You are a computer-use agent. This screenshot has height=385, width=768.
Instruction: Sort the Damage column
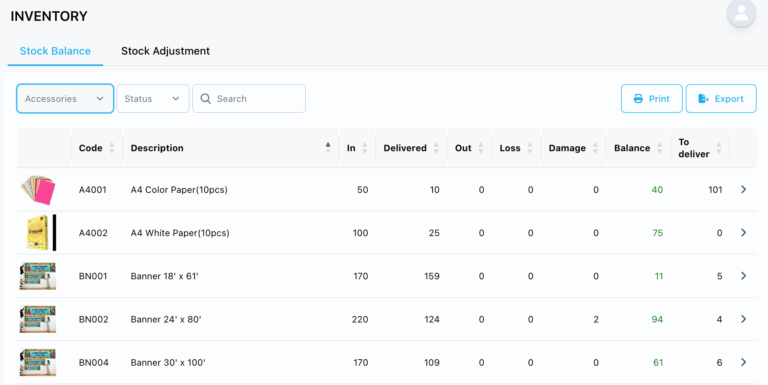[x=595, y=148]
